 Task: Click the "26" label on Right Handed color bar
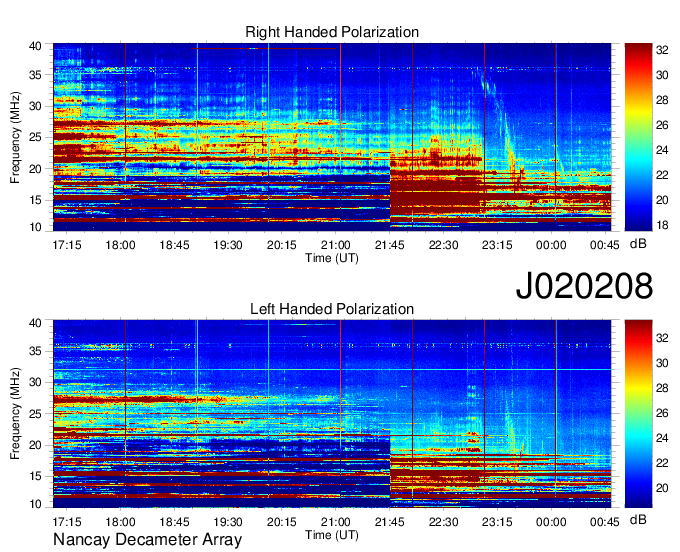(662, 125)
